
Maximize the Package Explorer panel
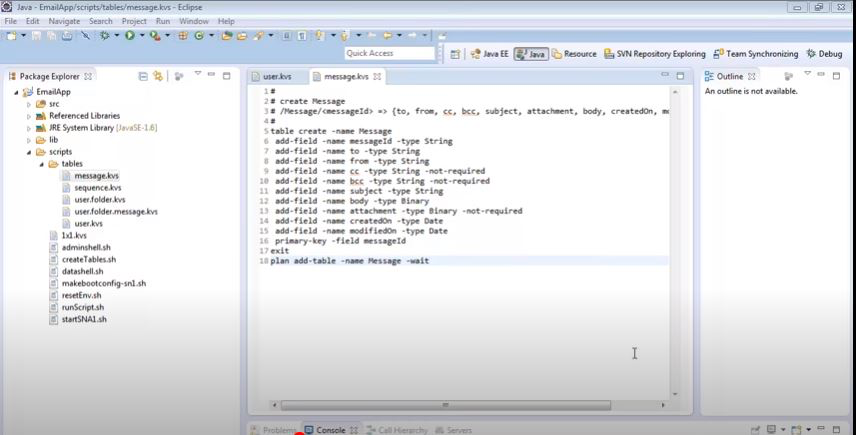pyautogui.click(x=227, y=76)
